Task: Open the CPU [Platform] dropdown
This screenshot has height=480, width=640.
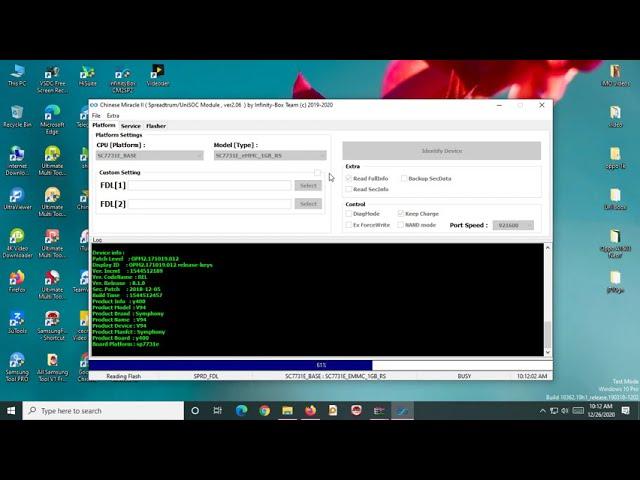Action: point(149,156)
